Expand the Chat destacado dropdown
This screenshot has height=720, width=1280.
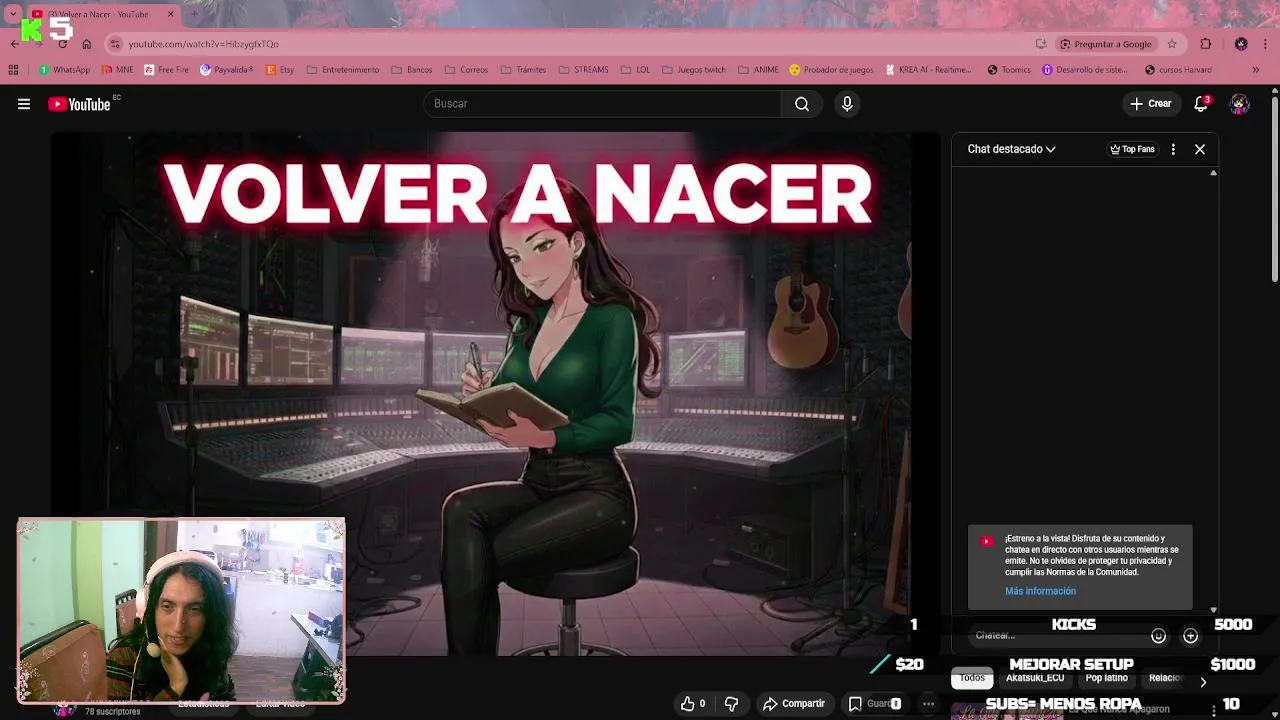click(1011, 149)
